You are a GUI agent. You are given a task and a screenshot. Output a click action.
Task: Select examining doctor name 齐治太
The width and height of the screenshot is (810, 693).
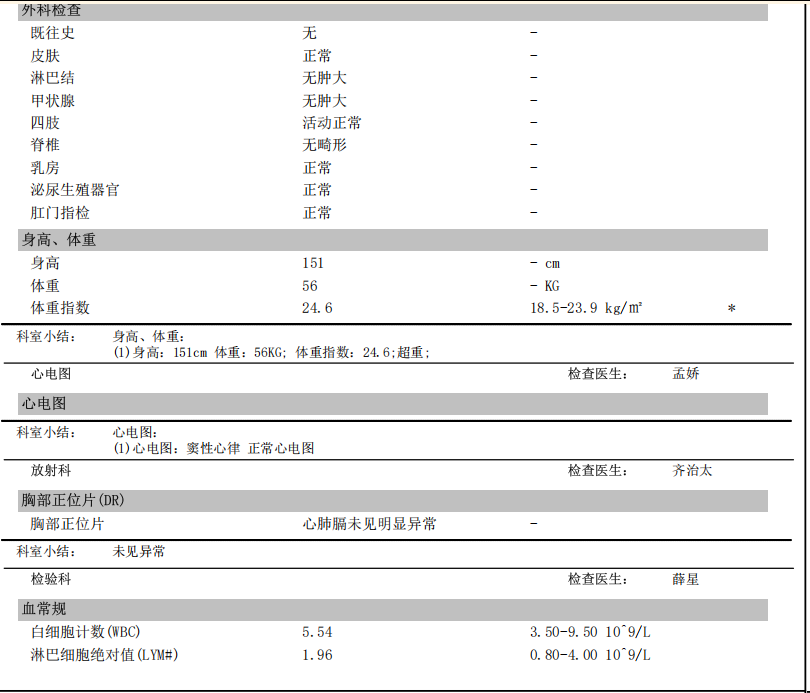pyautogui.click(x=692, y=470)
